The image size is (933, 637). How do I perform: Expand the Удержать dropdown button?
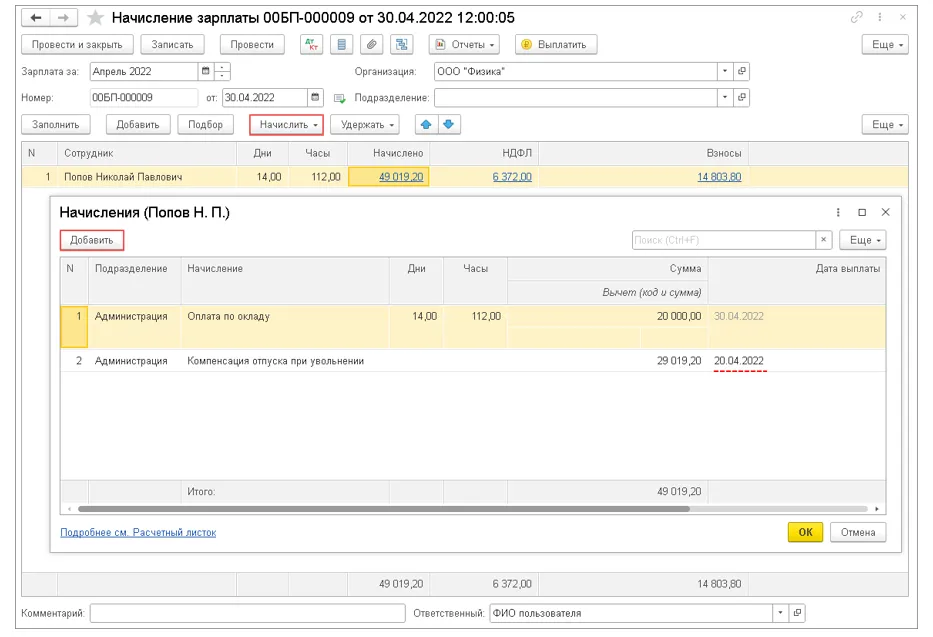pos(364,125)
